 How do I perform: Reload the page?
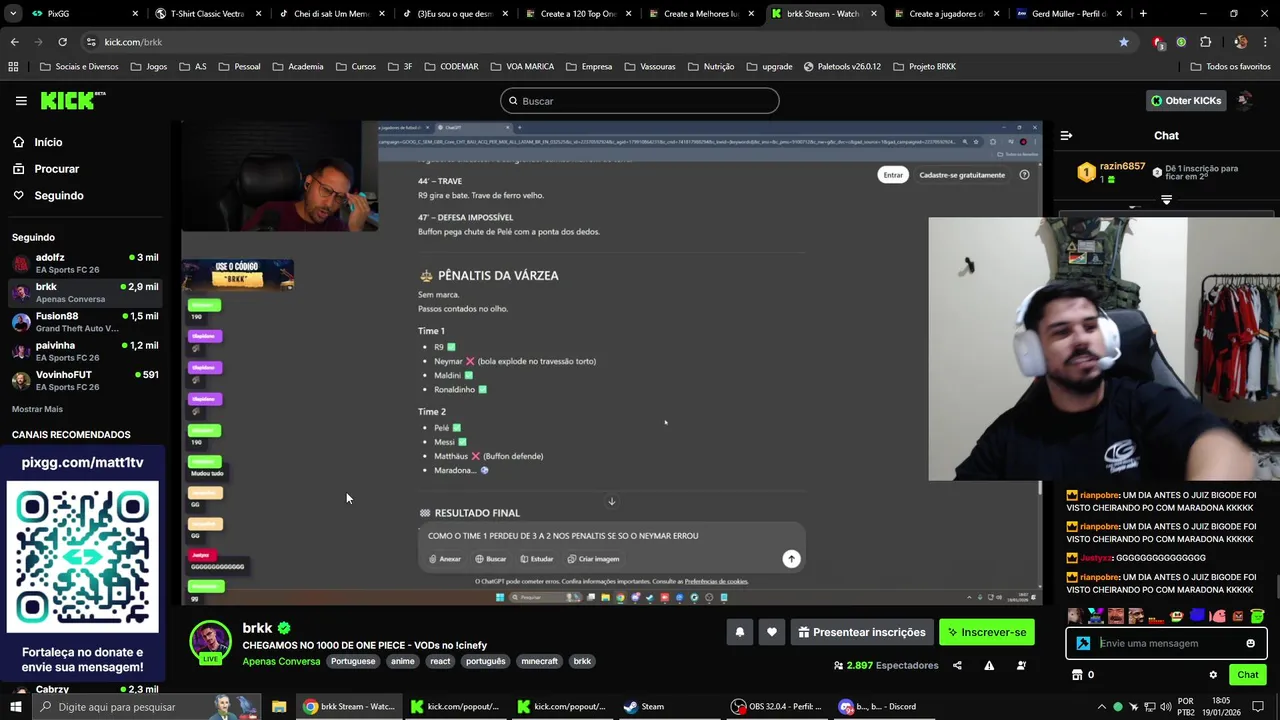62,42
